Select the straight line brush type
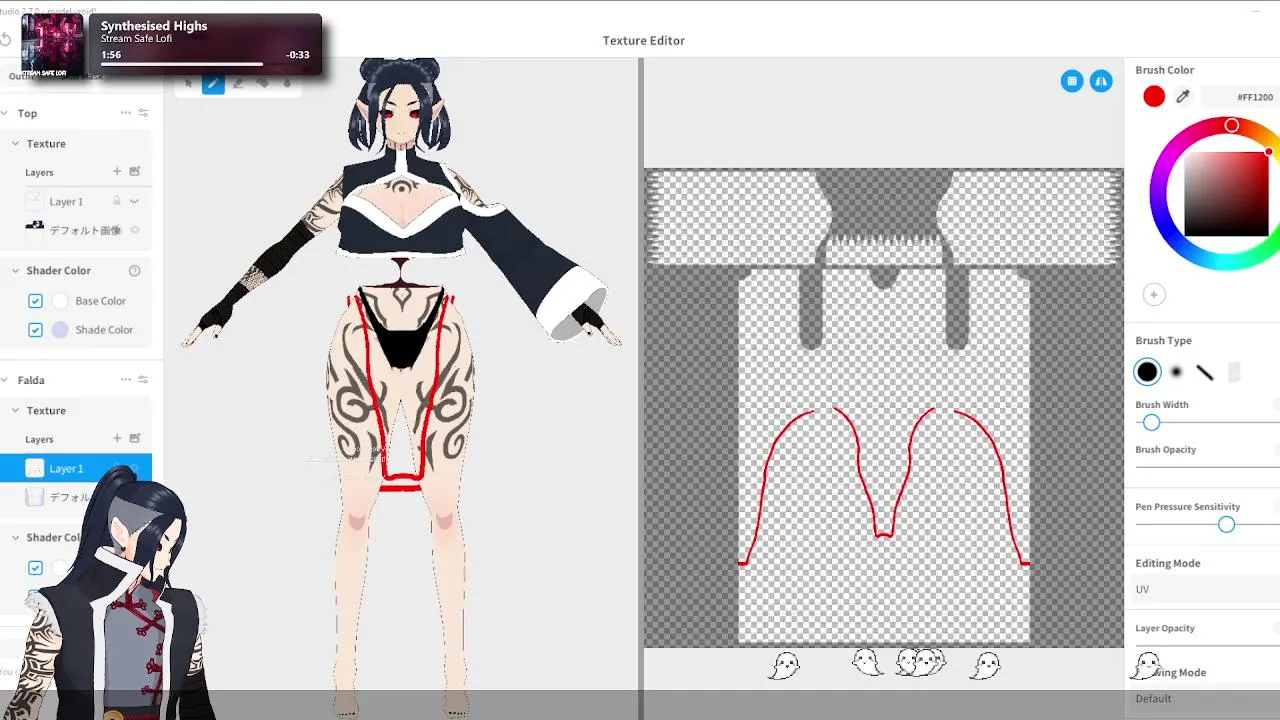This screenshot has width=1280, height=720. coord(1205,372)
